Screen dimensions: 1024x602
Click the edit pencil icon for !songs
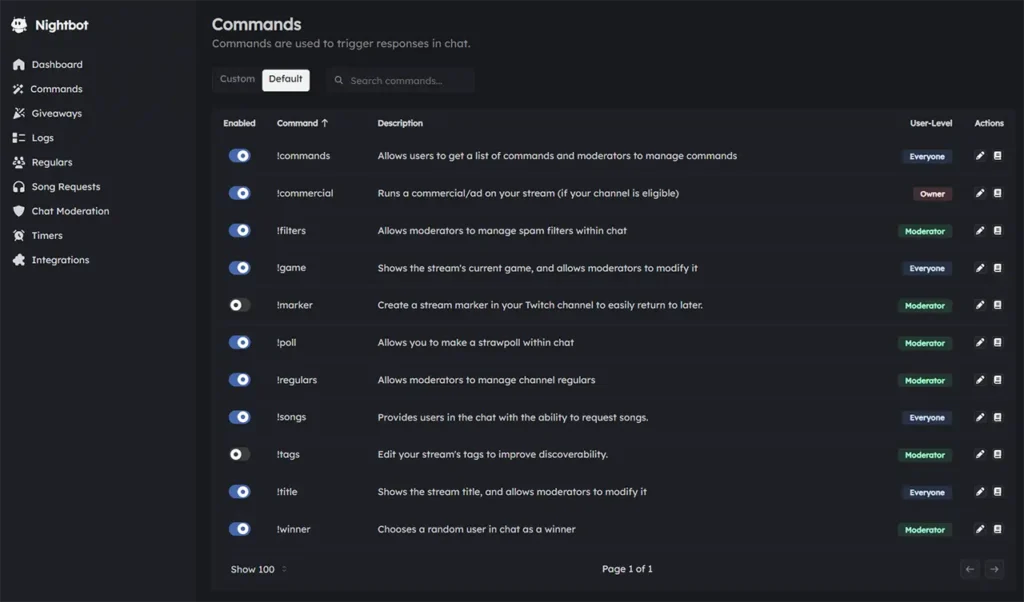coord(980,418)
